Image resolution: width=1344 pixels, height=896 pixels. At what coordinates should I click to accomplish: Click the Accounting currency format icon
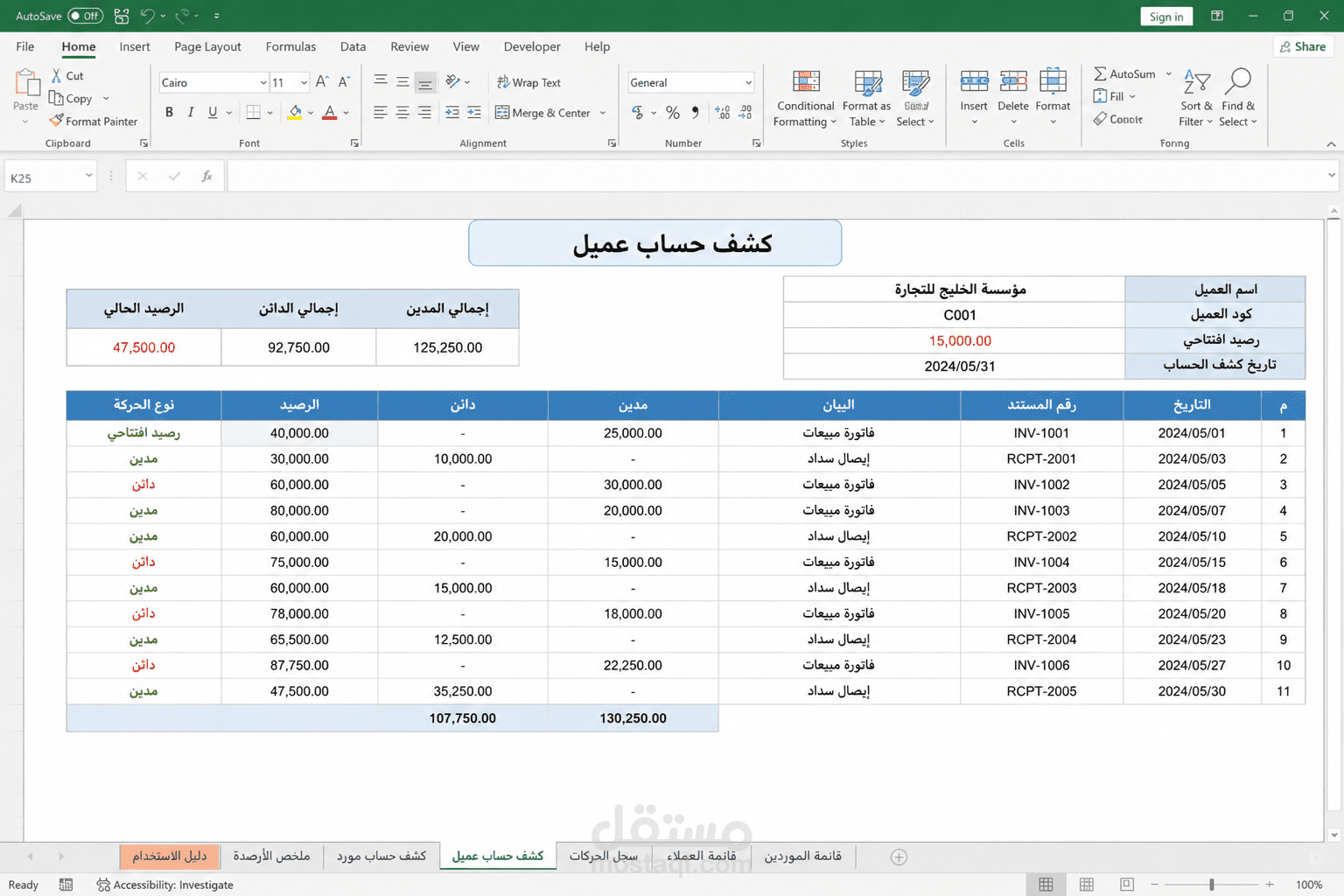[x=638, y=112]
